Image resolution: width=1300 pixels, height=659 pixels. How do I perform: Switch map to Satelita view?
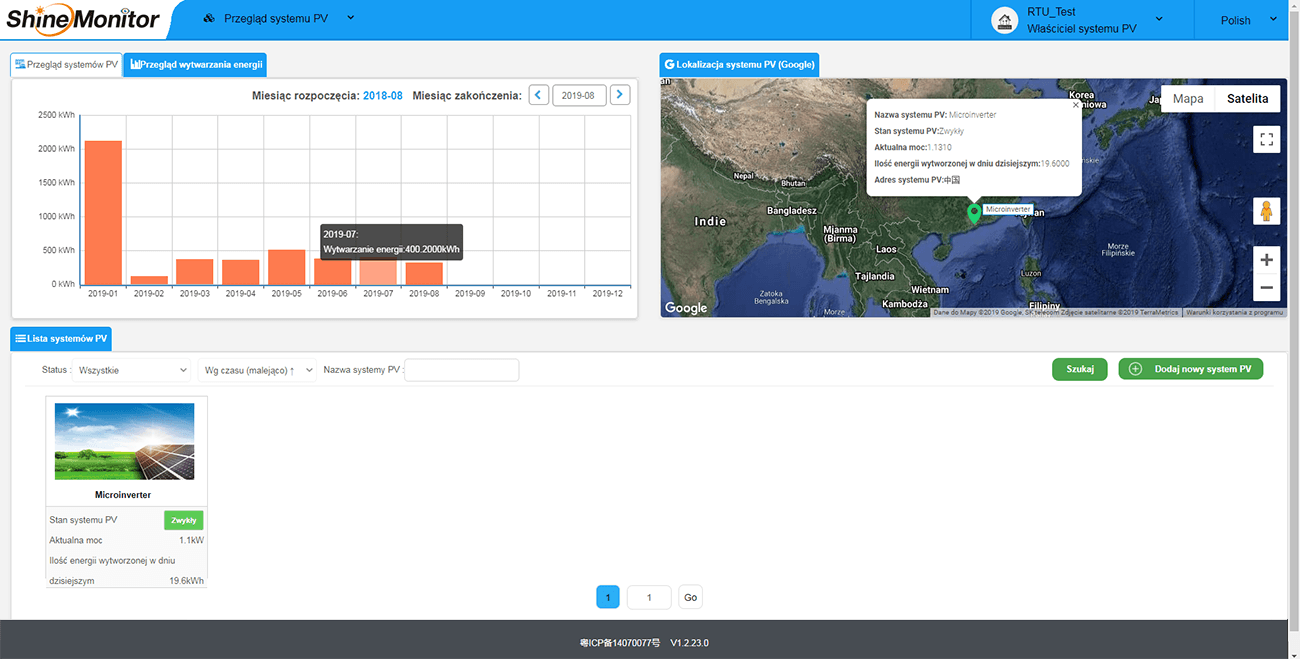point(1247,98)
